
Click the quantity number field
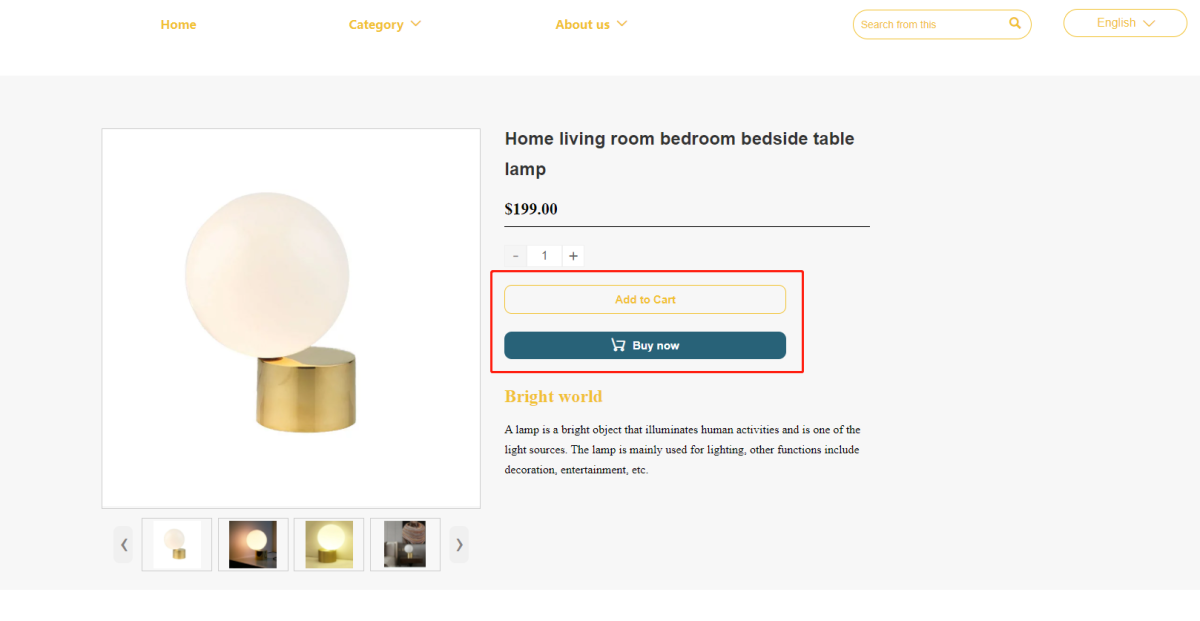[544, 256]
